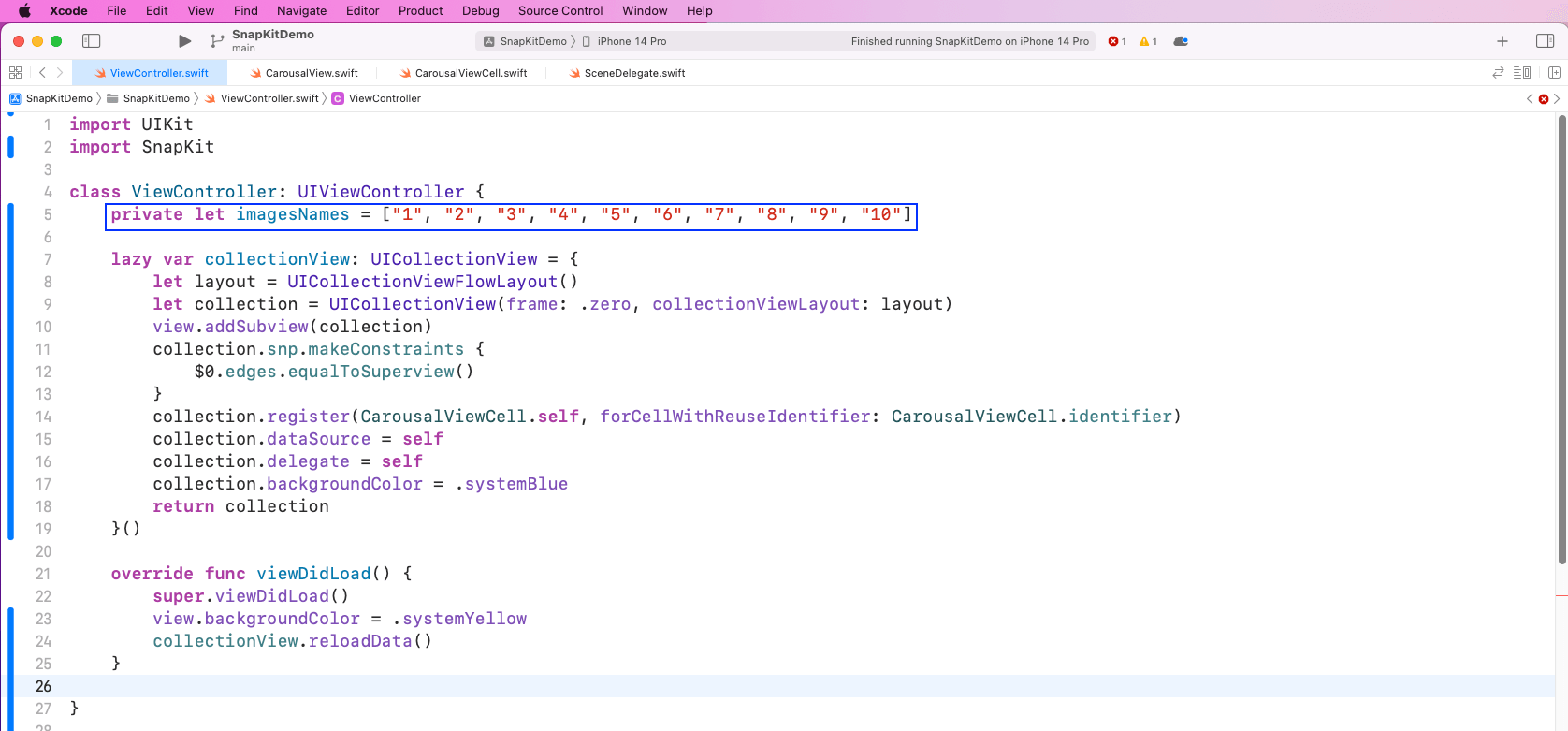Screen dimensions: 1568x731
Task: Switch to the CarousalView.swift tab
Action: point(311,73)
